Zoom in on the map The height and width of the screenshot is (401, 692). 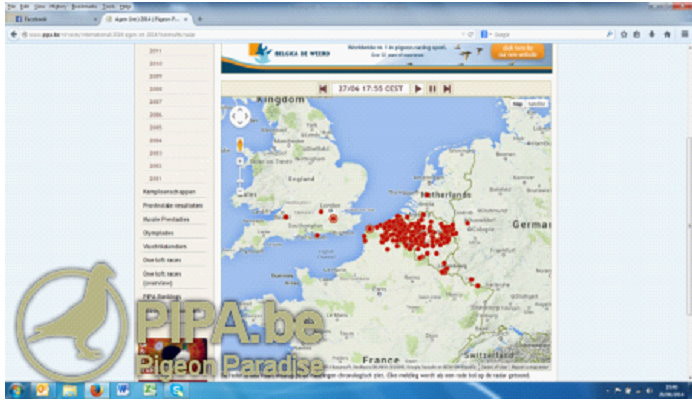pos(239,160)
